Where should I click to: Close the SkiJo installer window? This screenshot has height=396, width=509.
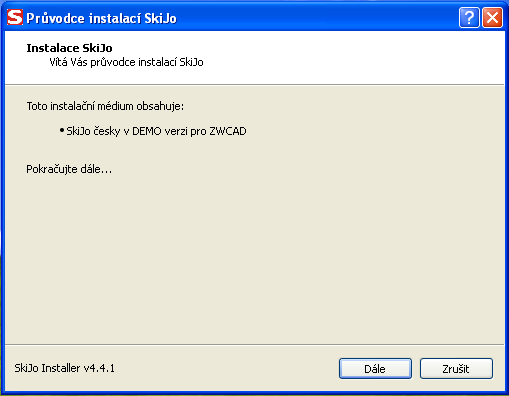coord(492,18)
